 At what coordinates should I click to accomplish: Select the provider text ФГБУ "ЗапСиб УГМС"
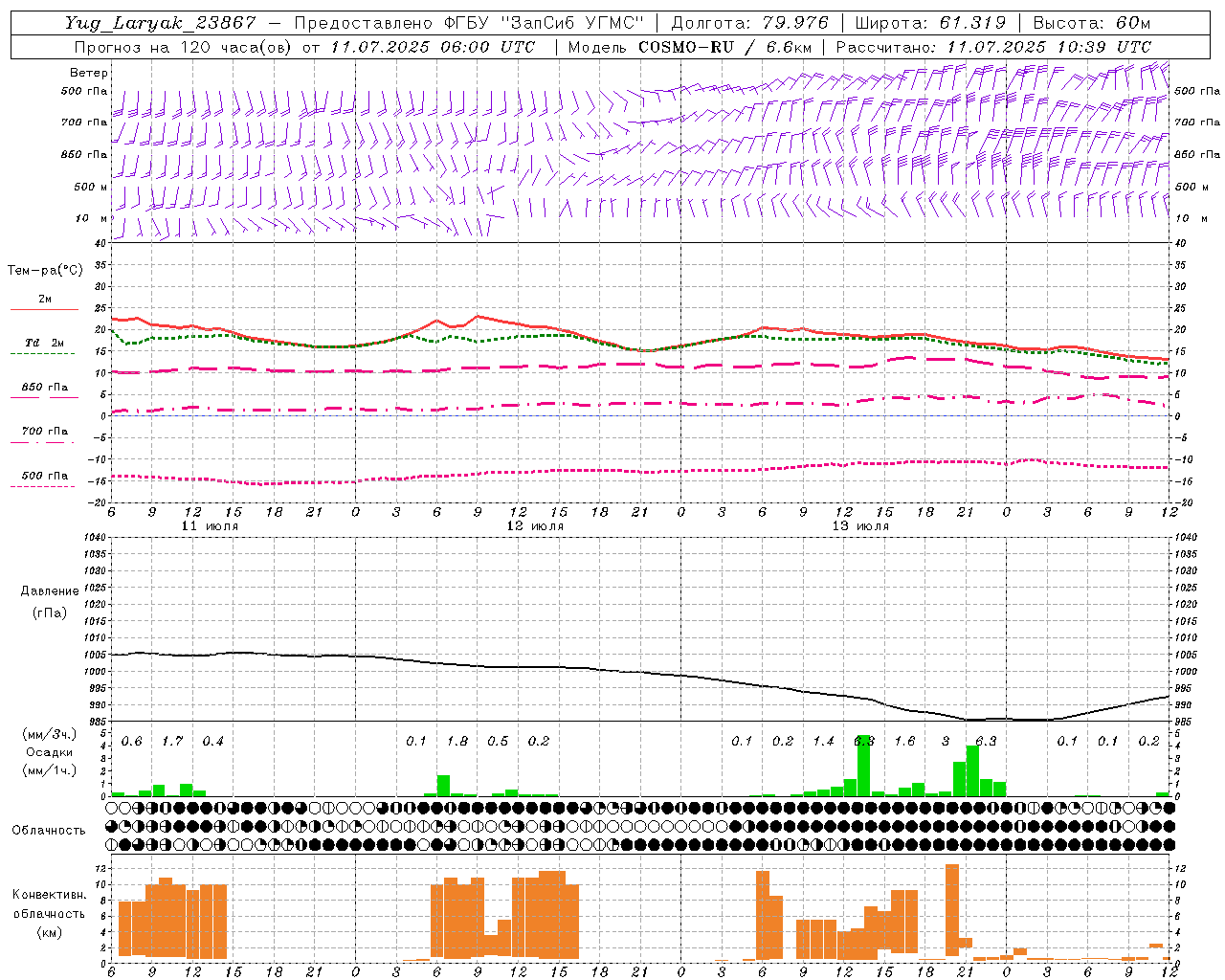[544, 23]
